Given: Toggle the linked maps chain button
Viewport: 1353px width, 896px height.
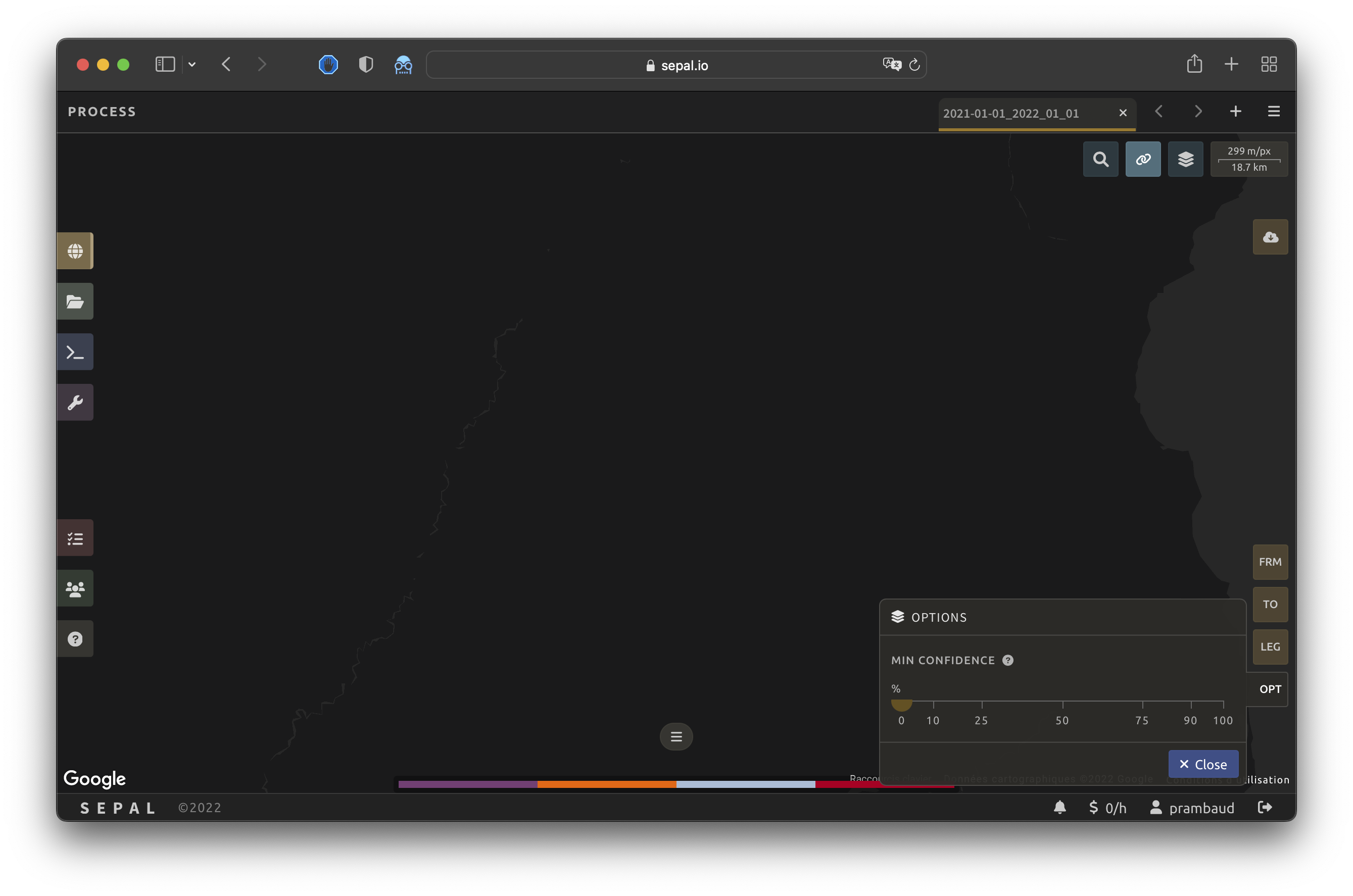Looking at the screenshot, I should point(1143,159).
